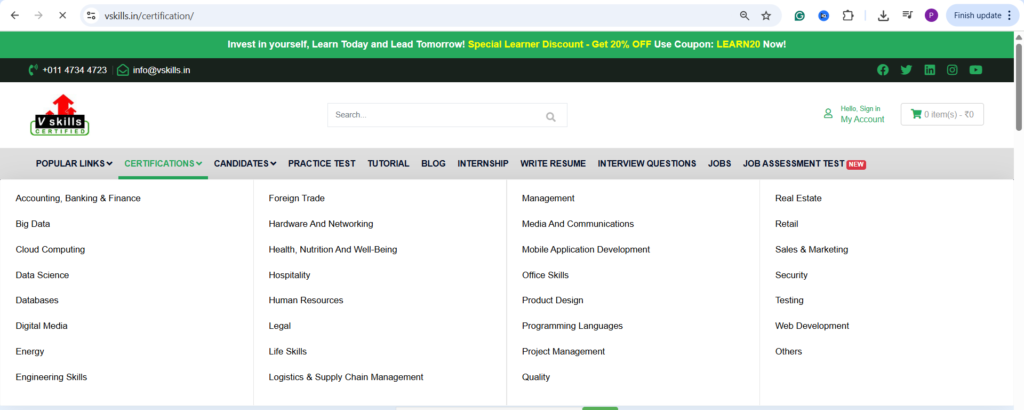Screen dimensions: 1024x410
Task: Open Vskills YouTube icon
Action: point(976,70)
